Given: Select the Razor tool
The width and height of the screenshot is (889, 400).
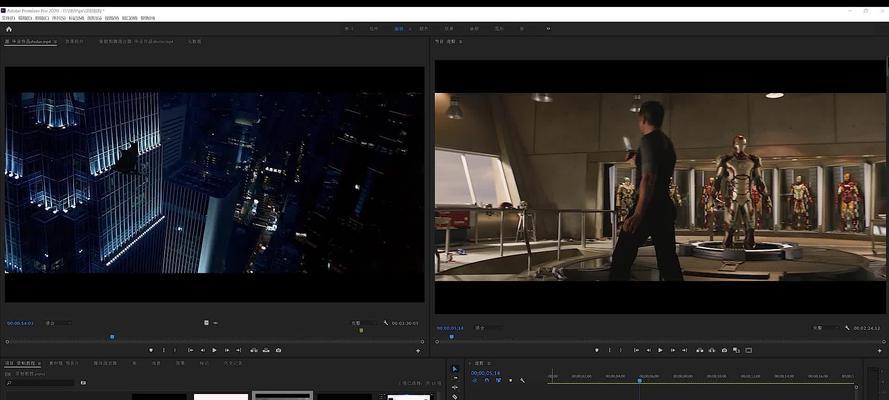Looking at the screenshot, I should tap(455, 397).
